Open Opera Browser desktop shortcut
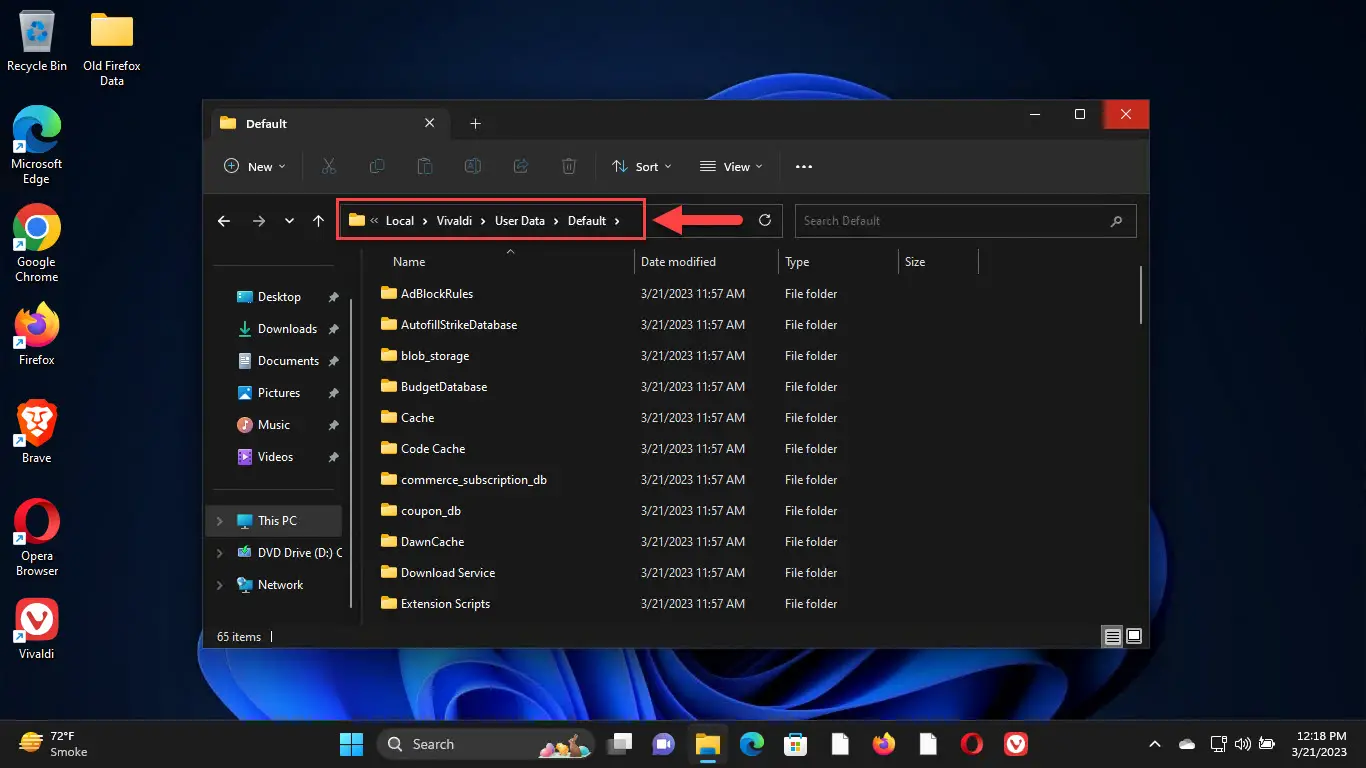The height and width of the screenshot is (768, 1366). 37,537
